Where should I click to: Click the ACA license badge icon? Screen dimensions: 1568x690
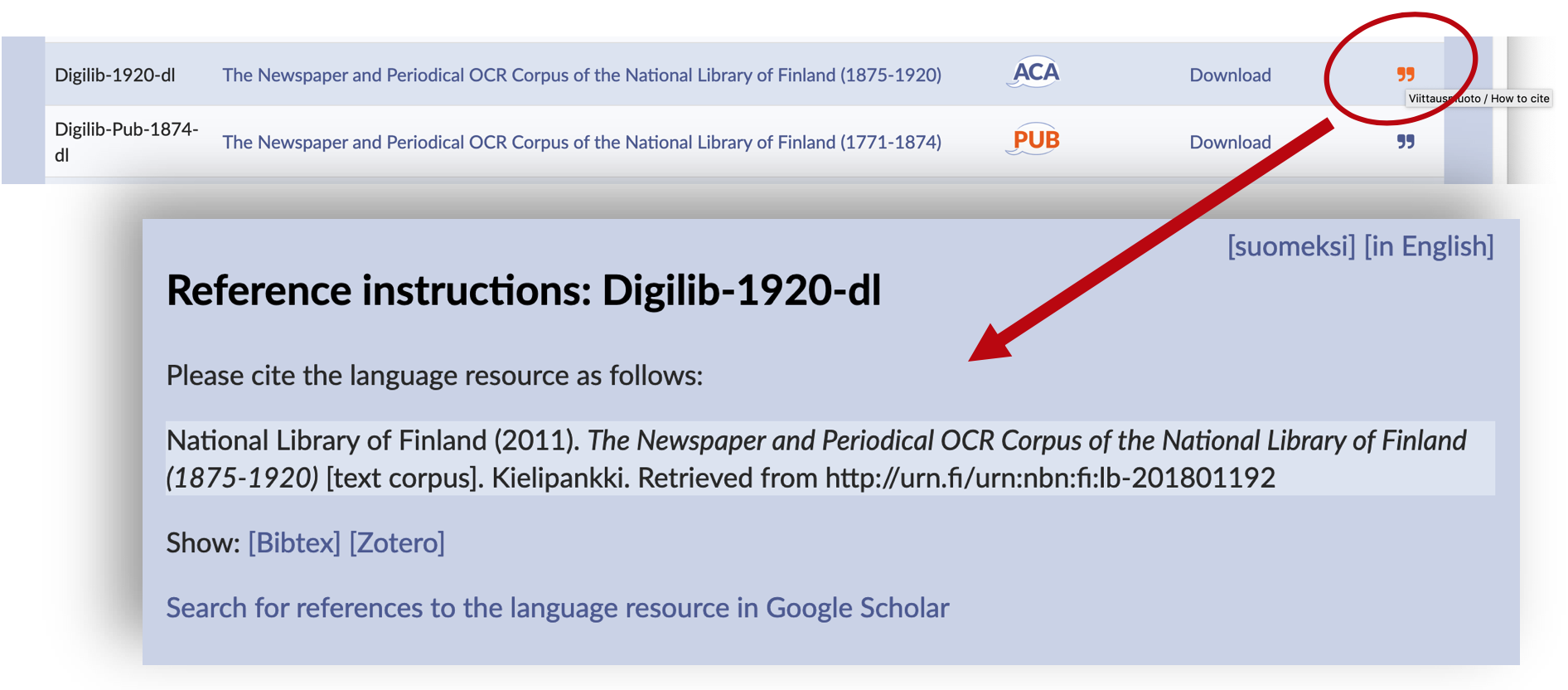1034,73
